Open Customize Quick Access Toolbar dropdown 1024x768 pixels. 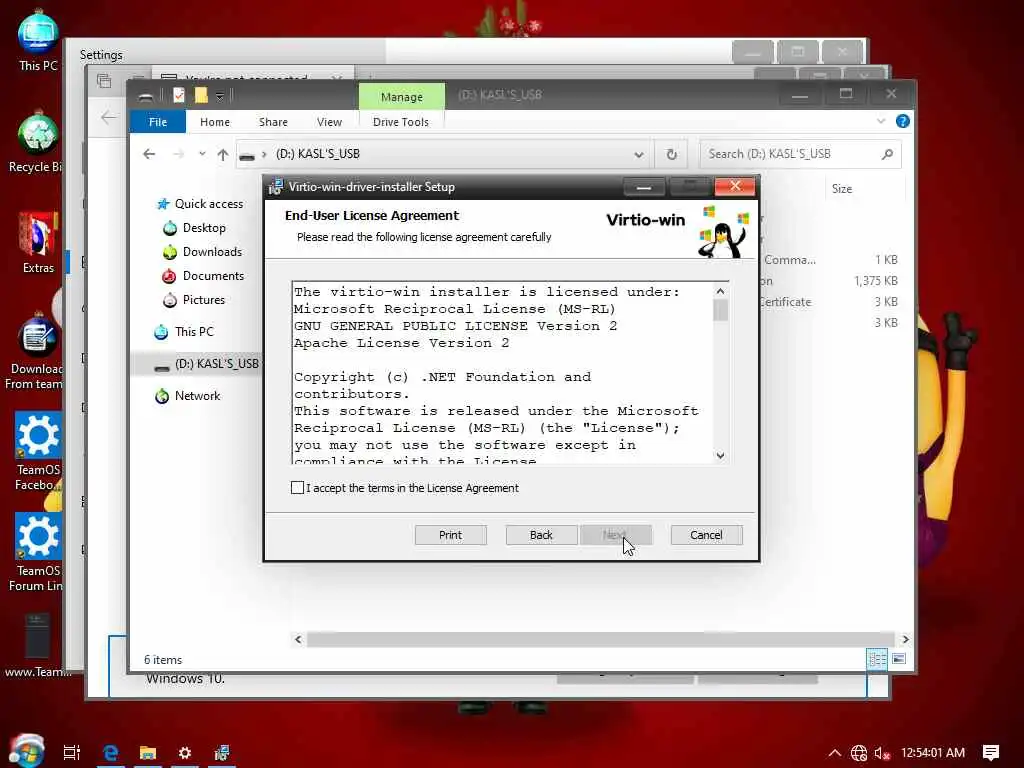220,97
